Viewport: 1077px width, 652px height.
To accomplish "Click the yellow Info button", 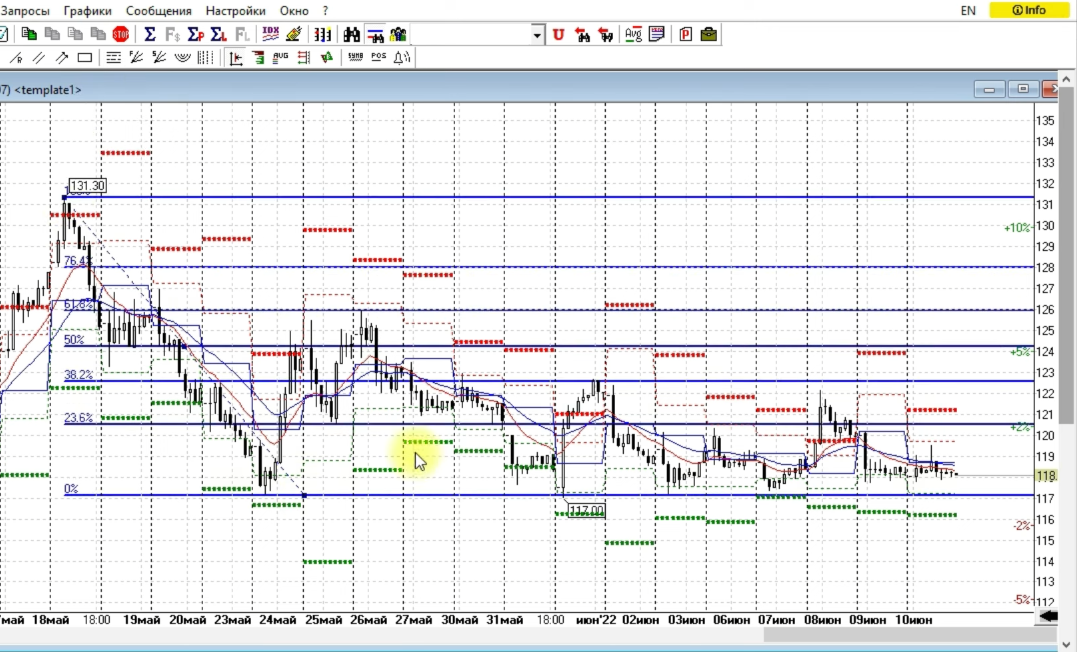I will point(1029,10).
